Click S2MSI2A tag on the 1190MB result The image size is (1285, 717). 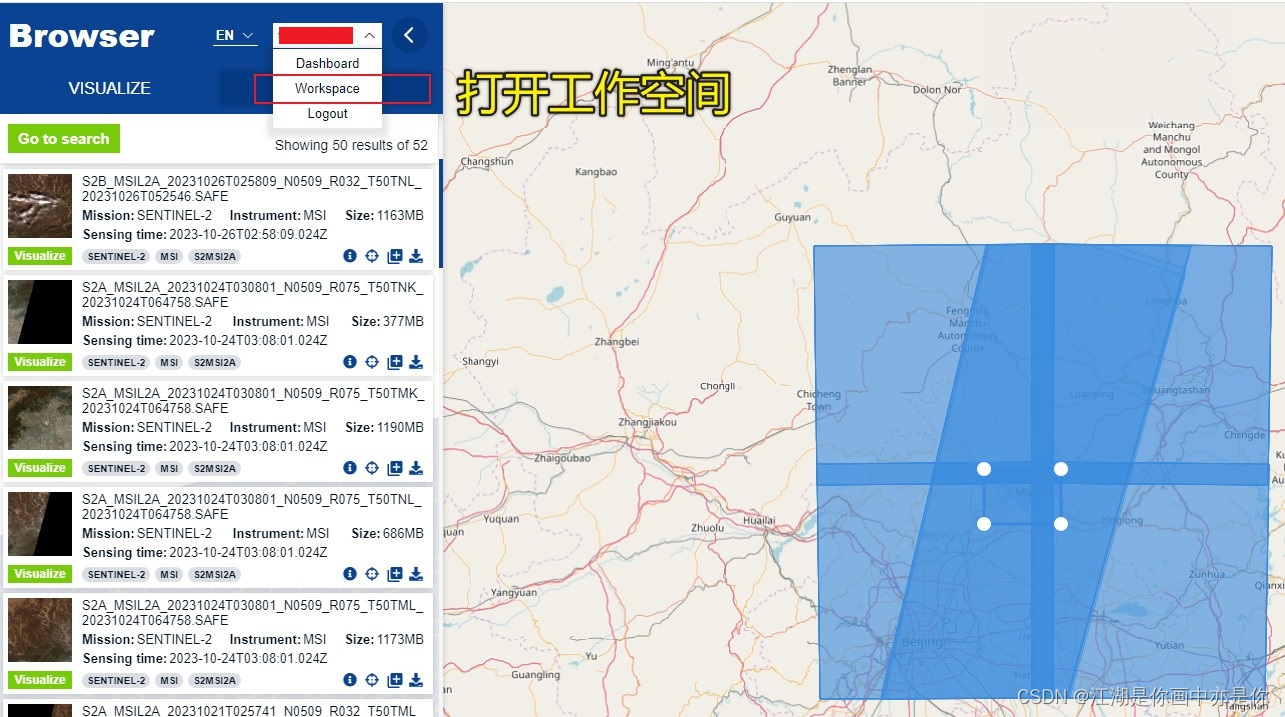[214, 468]
